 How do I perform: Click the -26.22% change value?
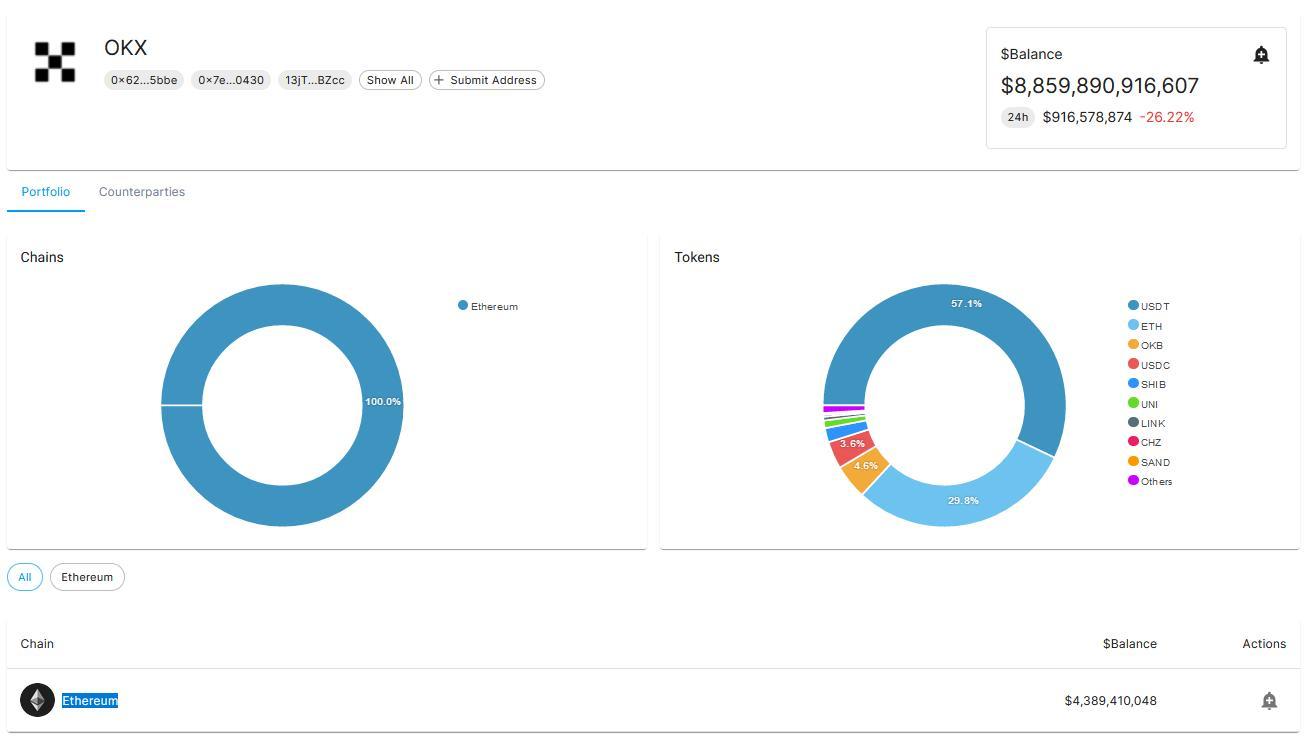click(1167, 117)
